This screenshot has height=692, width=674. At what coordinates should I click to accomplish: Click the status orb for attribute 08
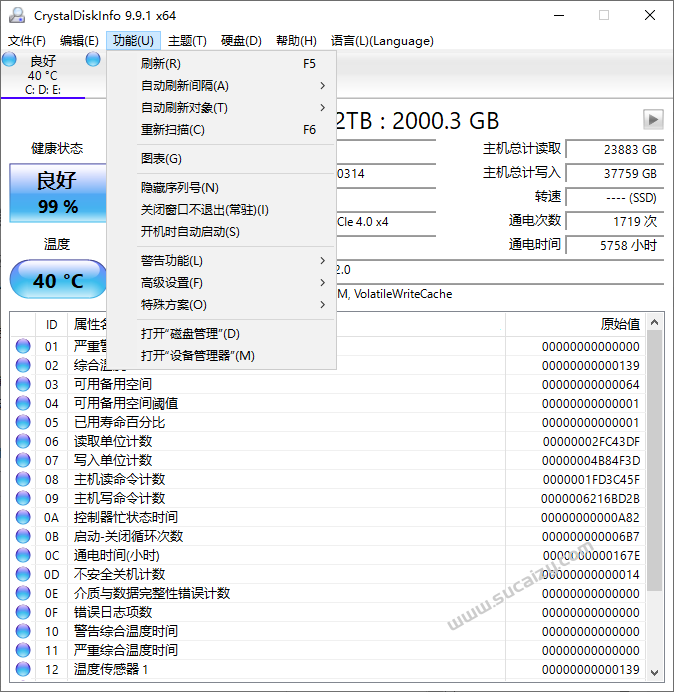click(x=23, y=479)
